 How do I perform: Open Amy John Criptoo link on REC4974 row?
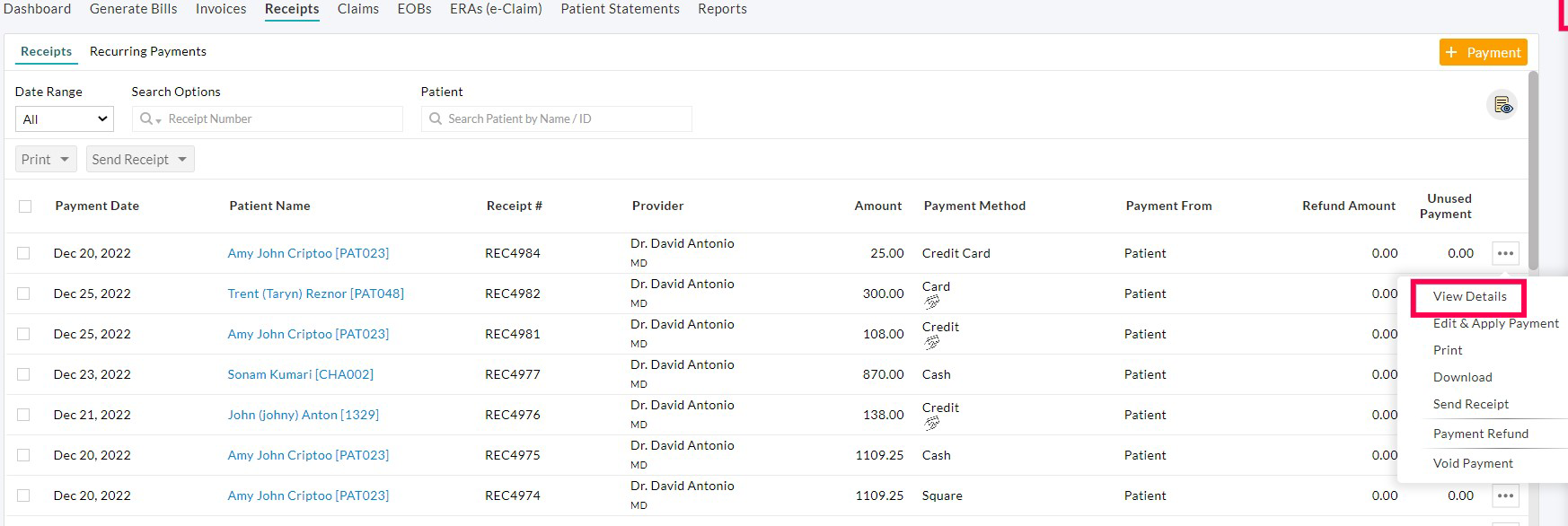tap(308, 495)
